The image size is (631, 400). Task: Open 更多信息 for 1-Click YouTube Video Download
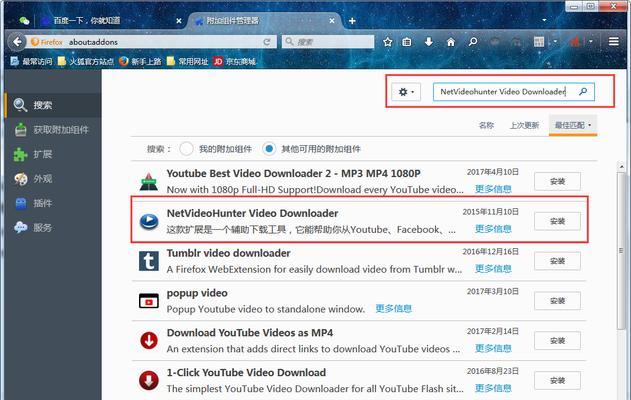(x=493, y=388)
